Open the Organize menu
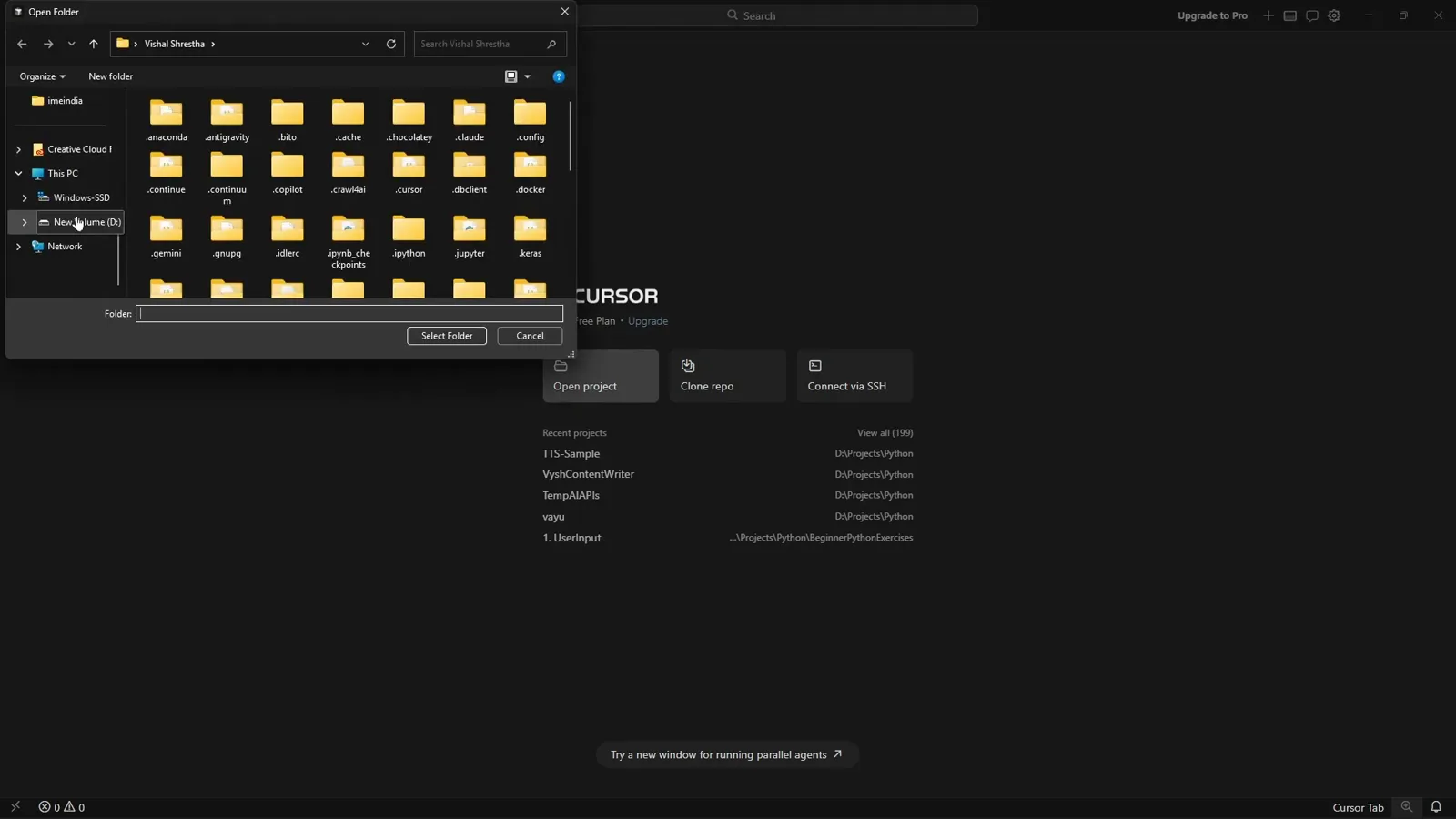Viewport: 1456px width, 819px height. coord(42,76)
